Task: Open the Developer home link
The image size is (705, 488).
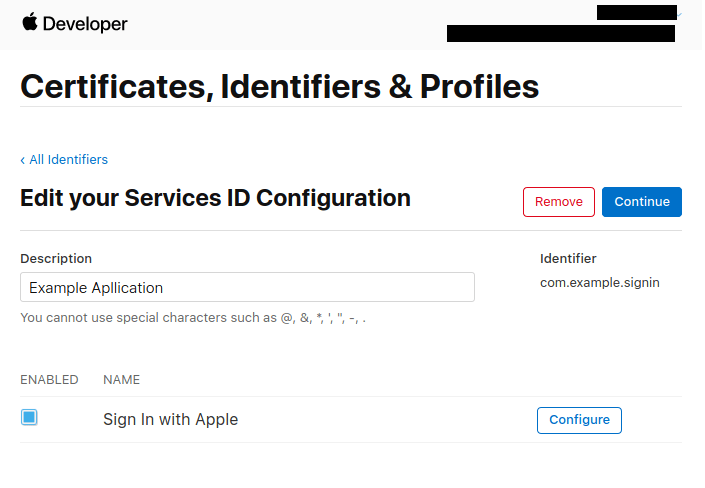Action: click(85, 23)
